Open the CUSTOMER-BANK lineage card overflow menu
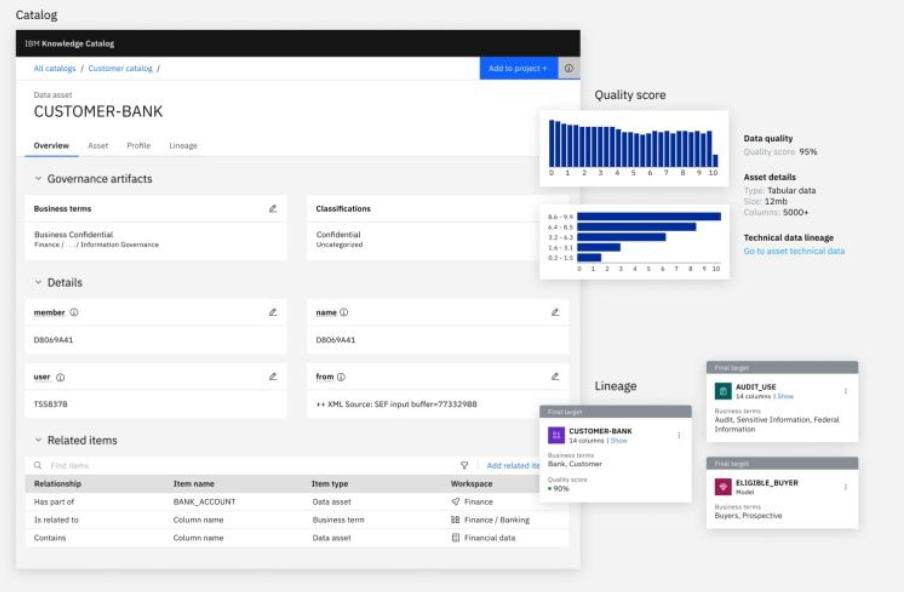Viewport: 904px width, 592px height. click(x=679, y=435)
